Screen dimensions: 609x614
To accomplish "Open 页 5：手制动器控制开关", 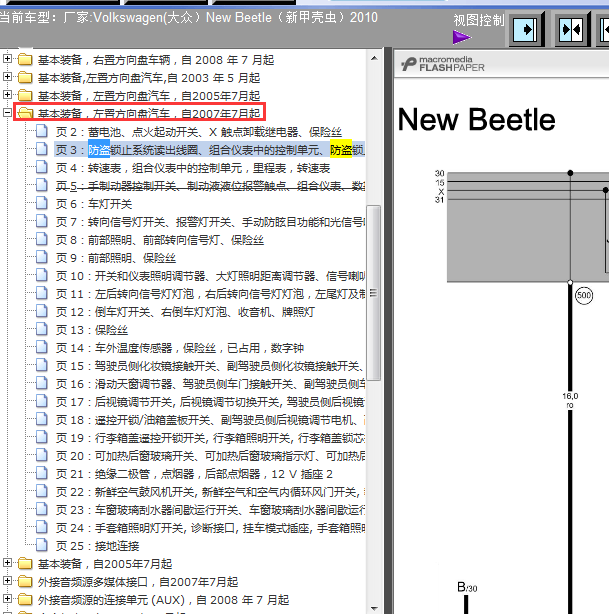I will point(210,186).
